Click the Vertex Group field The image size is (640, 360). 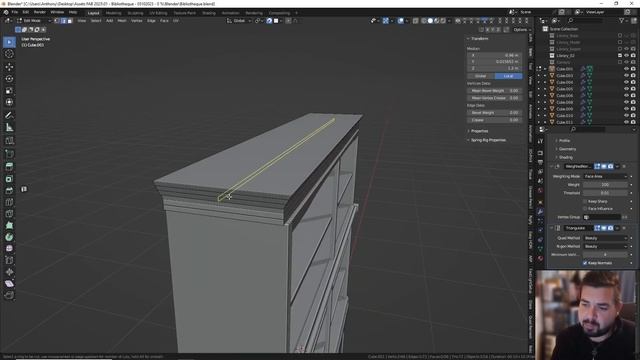[x=602, y=217]
